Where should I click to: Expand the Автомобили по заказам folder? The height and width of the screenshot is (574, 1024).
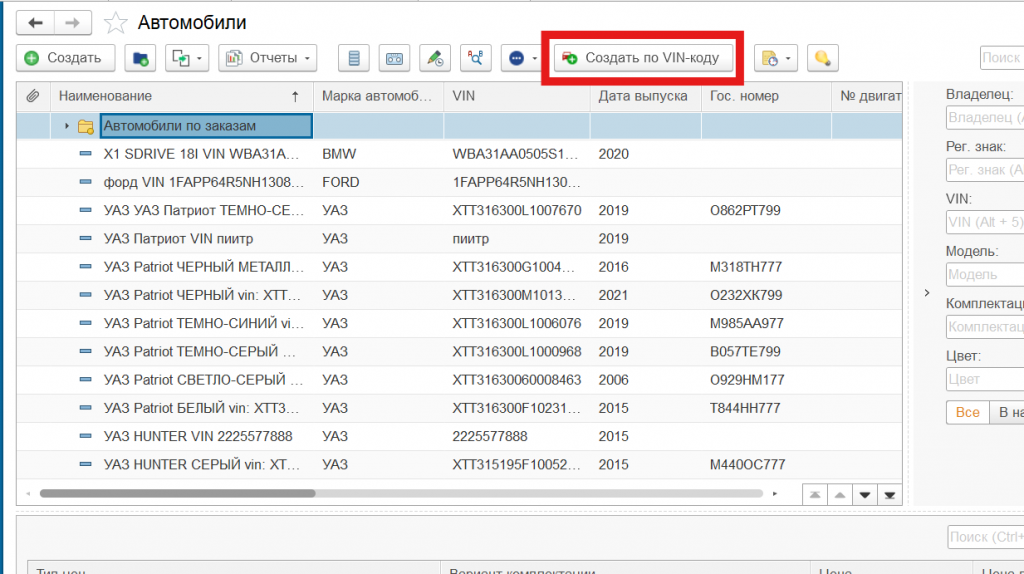point(67,126)
